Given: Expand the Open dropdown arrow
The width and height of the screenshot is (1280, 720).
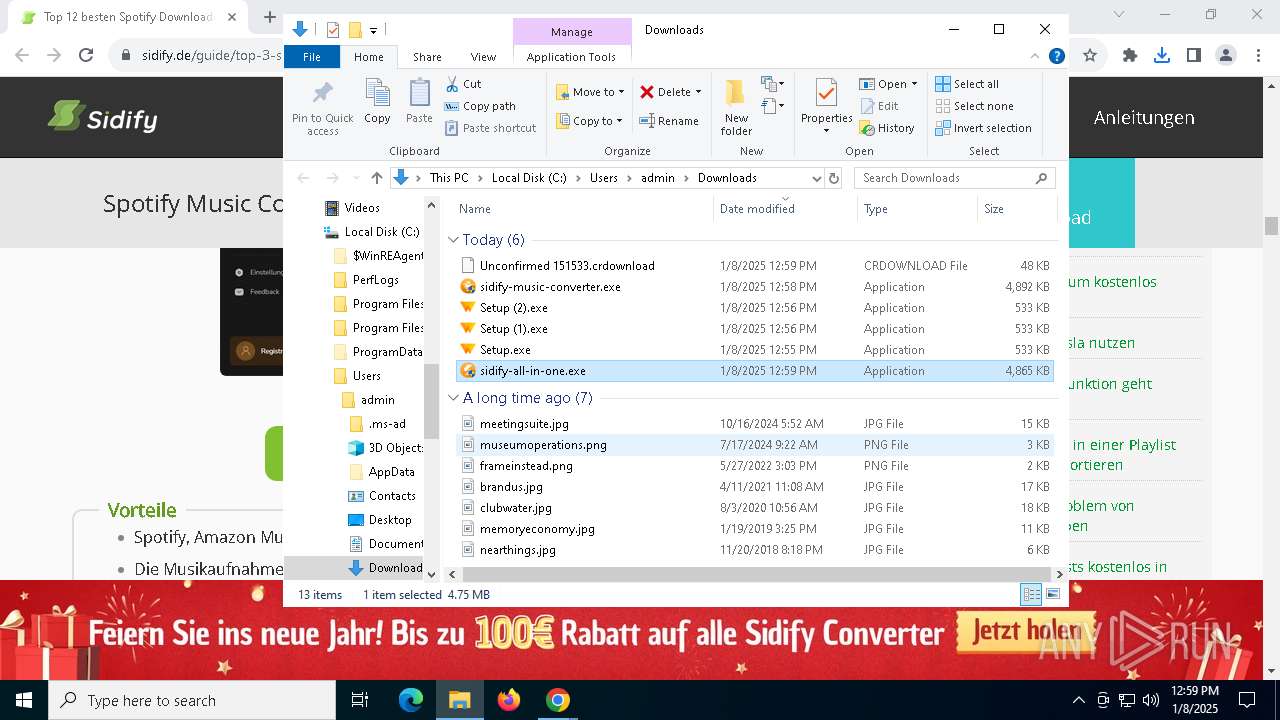Looking at the screenshot, I should 915,84.
